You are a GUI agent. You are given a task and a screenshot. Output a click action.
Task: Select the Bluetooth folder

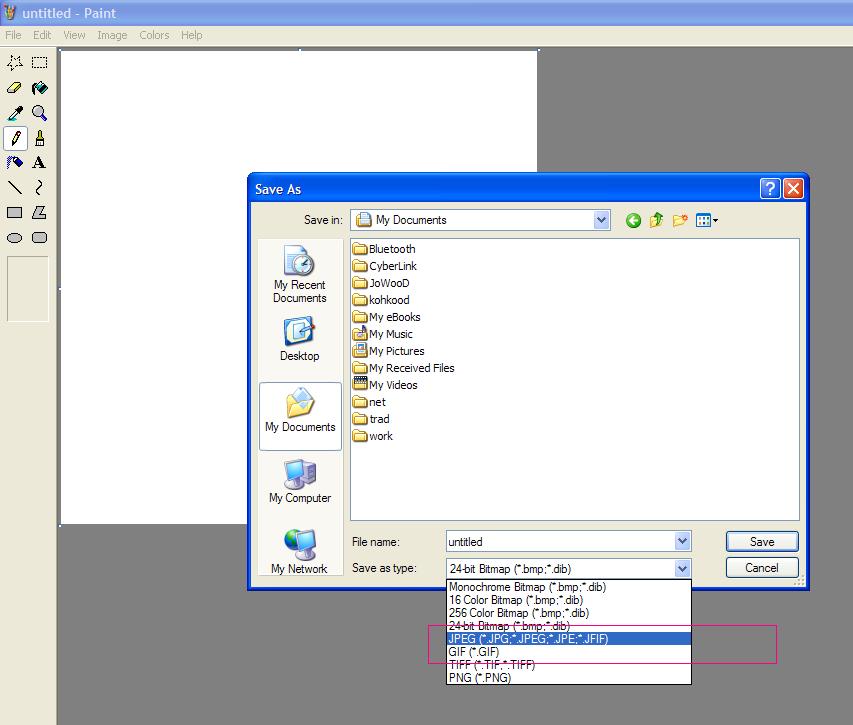point(384,249)
